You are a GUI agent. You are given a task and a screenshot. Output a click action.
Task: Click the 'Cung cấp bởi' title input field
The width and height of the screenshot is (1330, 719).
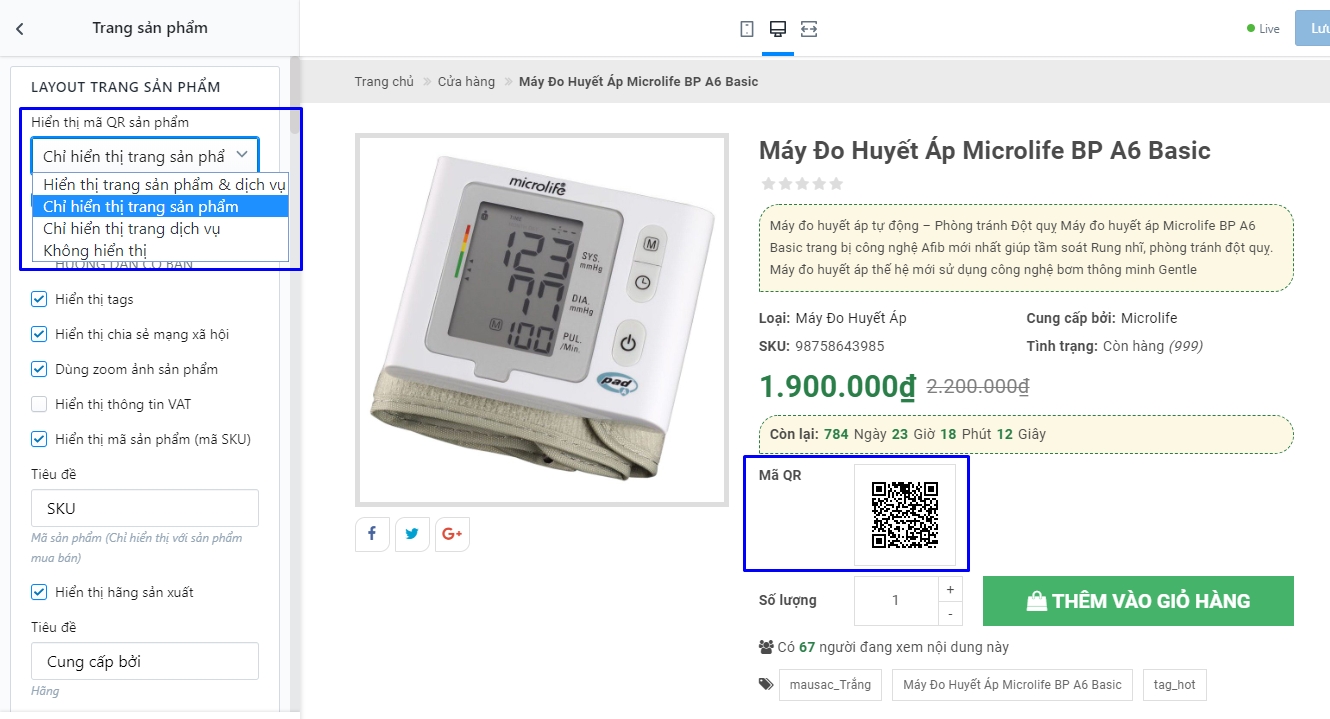[x=145, y=661]
